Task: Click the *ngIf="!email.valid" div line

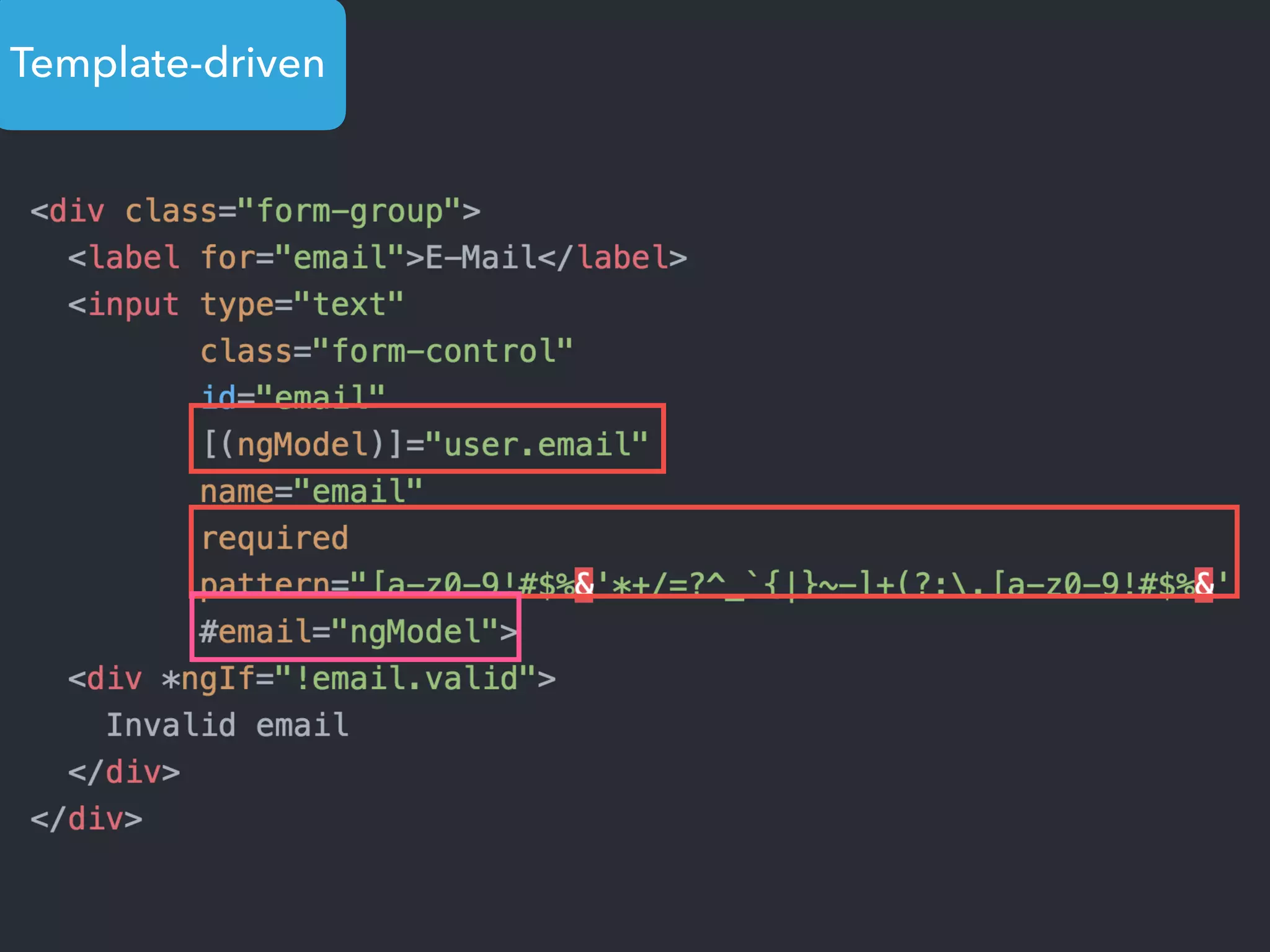Action: click(x=311, y=678)
